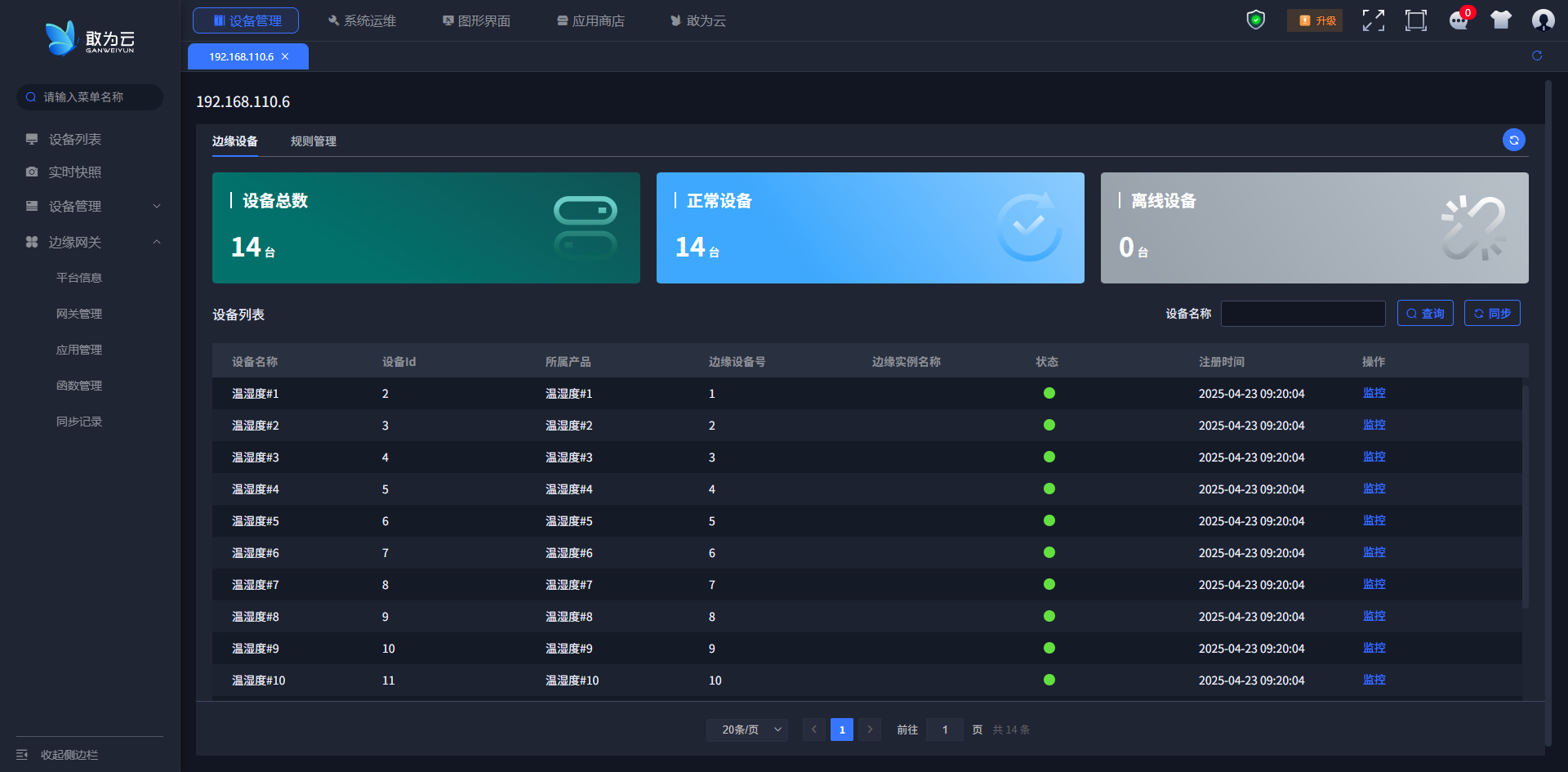Click the blue circular refresh icon
Image resolution: width=1568 pixels, height=772 pixels.
(x=1513, y=141)
